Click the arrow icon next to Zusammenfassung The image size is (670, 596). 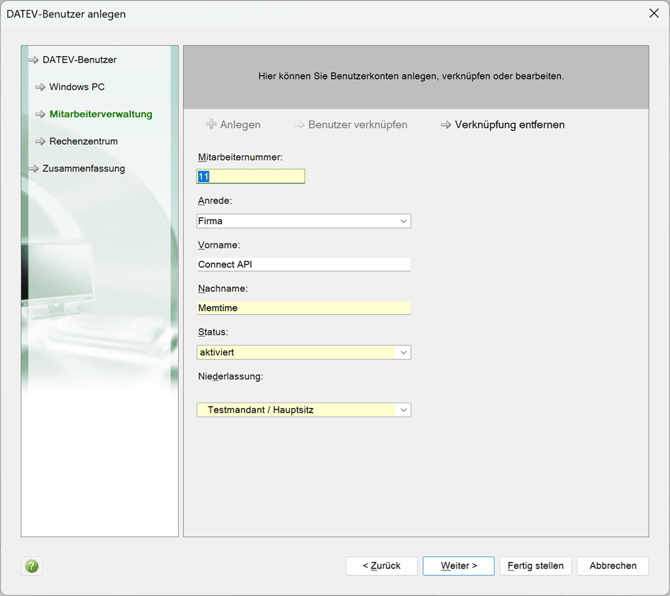[33, 169]
